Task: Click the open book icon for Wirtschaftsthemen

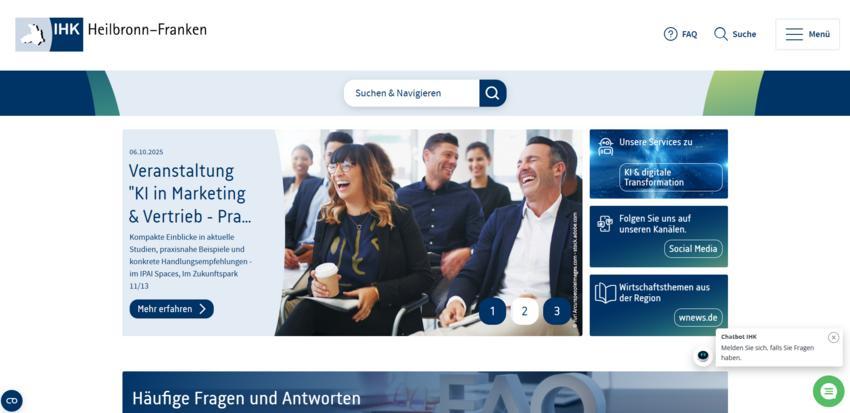Action: click(x=605, y=292)
